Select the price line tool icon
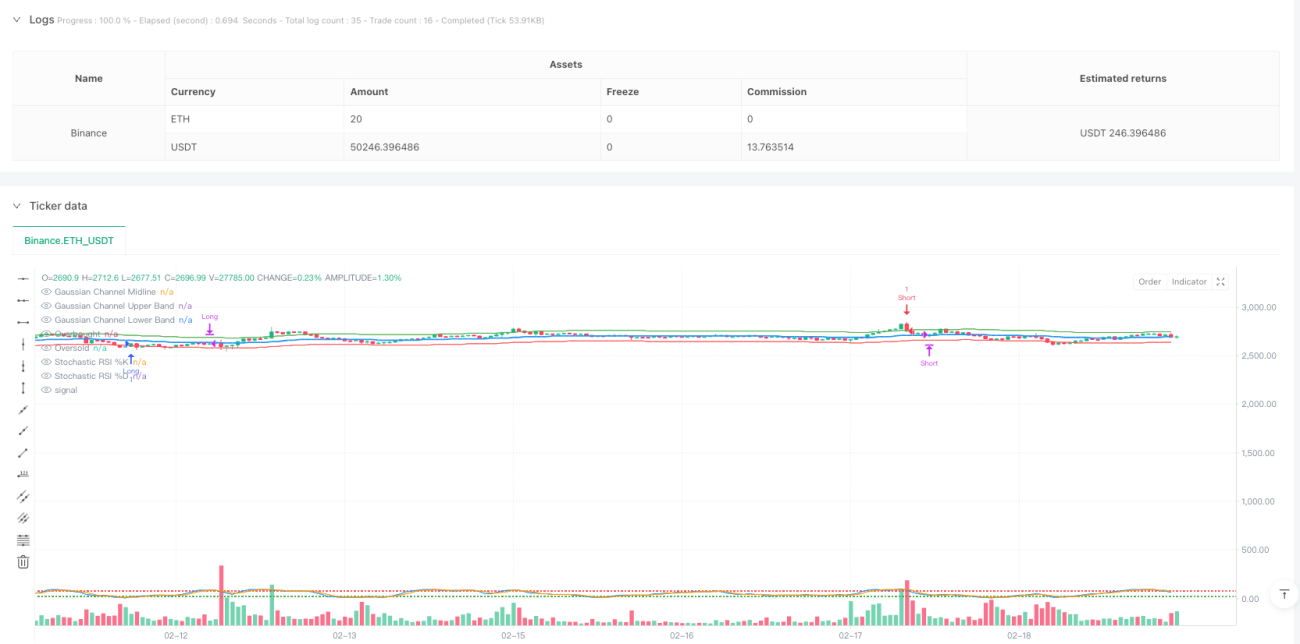 pyautogui.click(x=23, y=474)
